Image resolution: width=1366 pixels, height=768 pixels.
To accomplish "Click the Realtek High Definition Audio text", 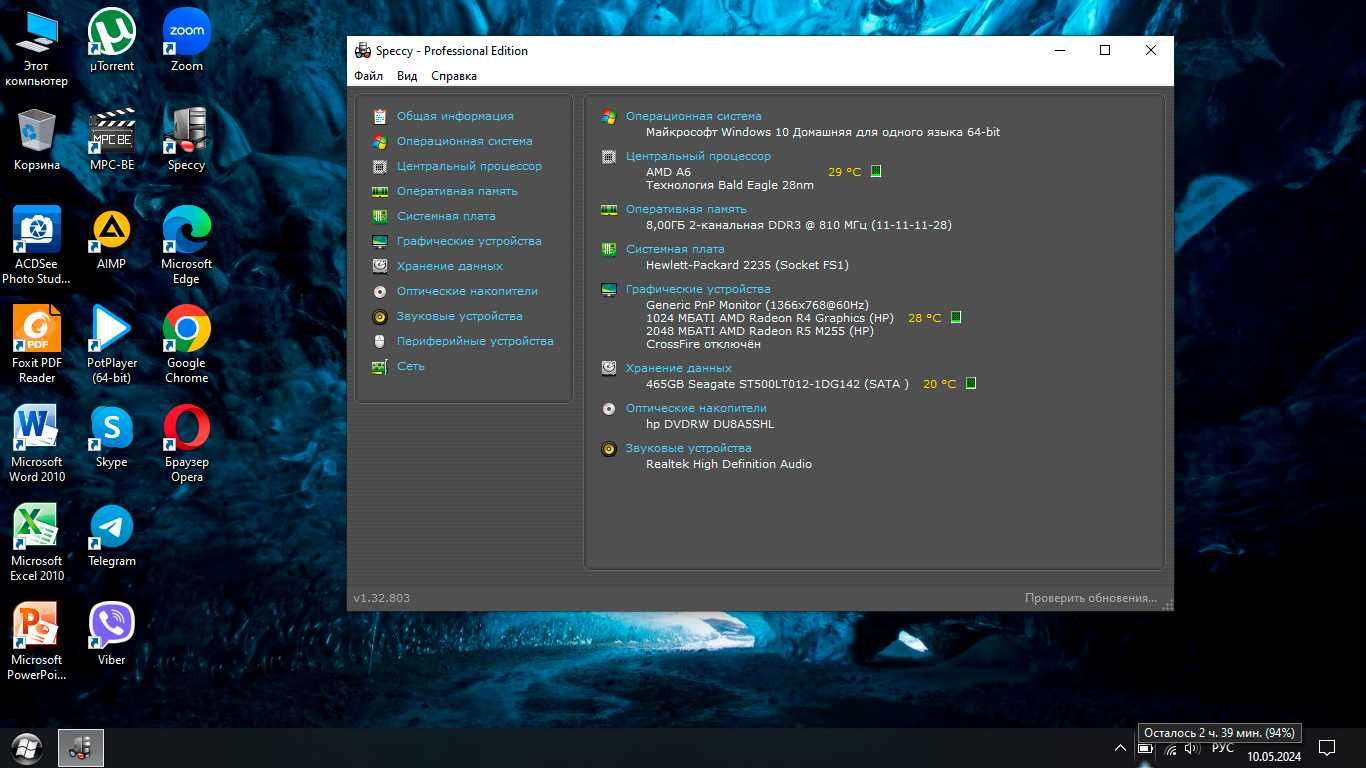I will click(x=729, y=464).
